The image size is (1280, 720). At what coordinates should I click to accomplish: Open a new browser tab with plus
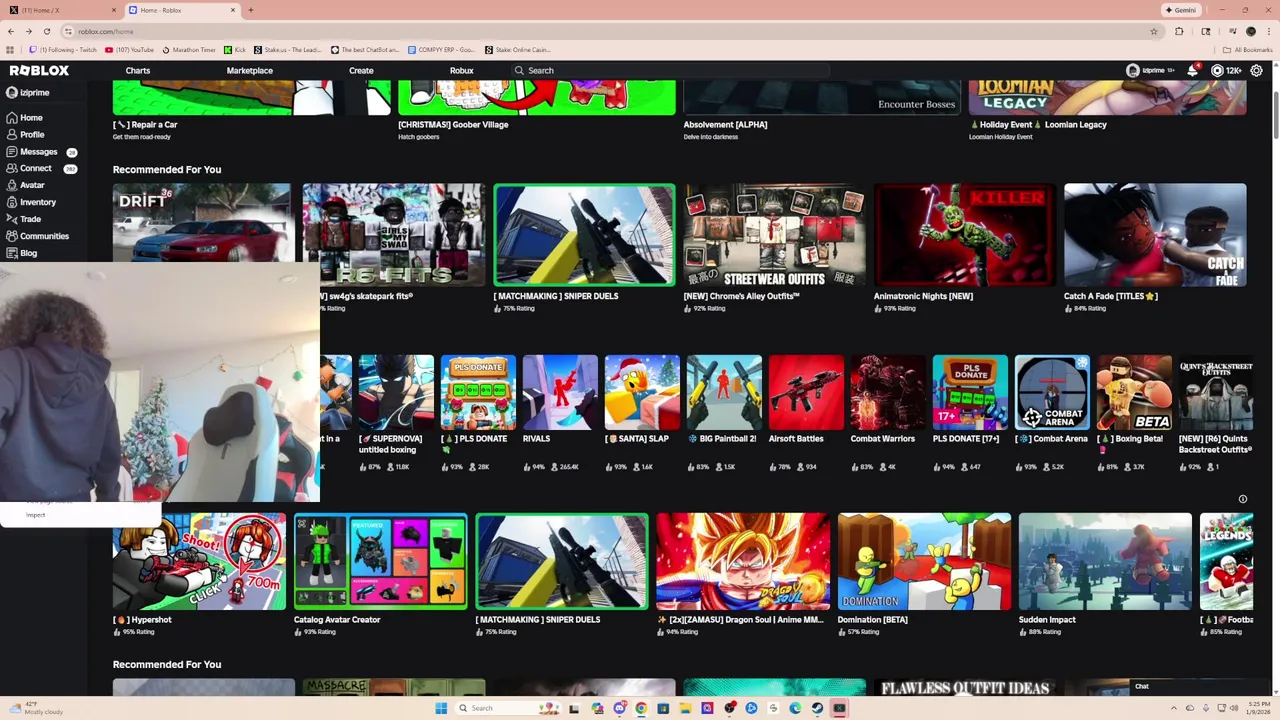click(250, 10)
